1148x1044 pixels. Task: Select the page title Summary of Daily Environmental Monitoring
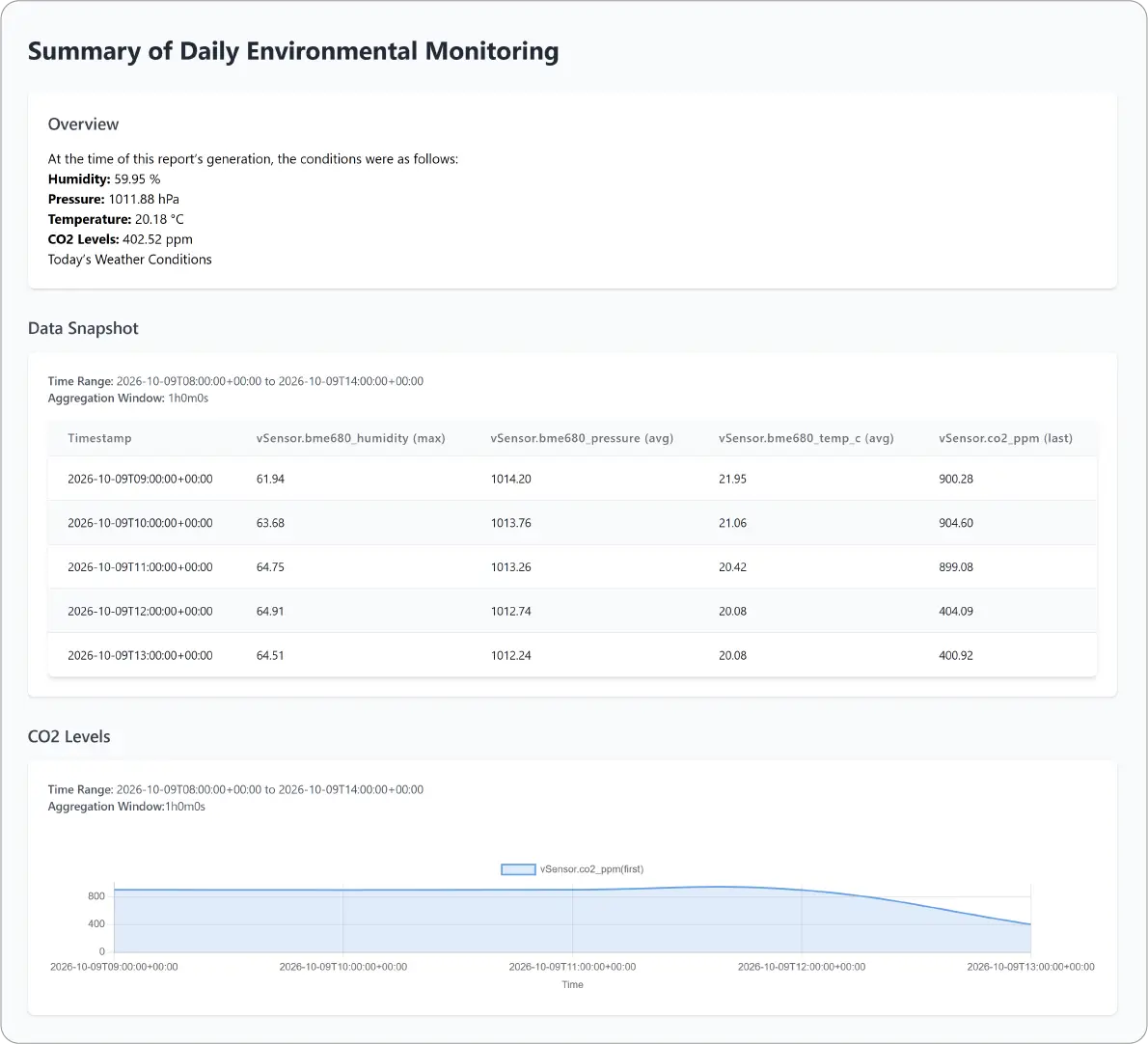[293, 51]
